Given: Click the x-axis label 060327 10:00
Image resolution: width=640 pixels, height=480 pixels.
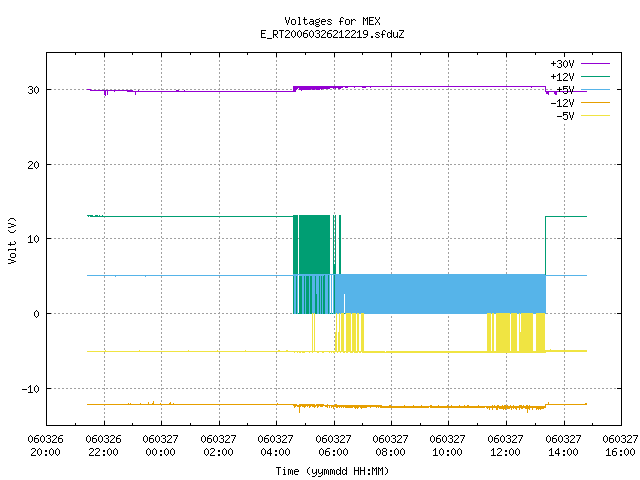Looking at the screenshot, I should click(448, 446).
